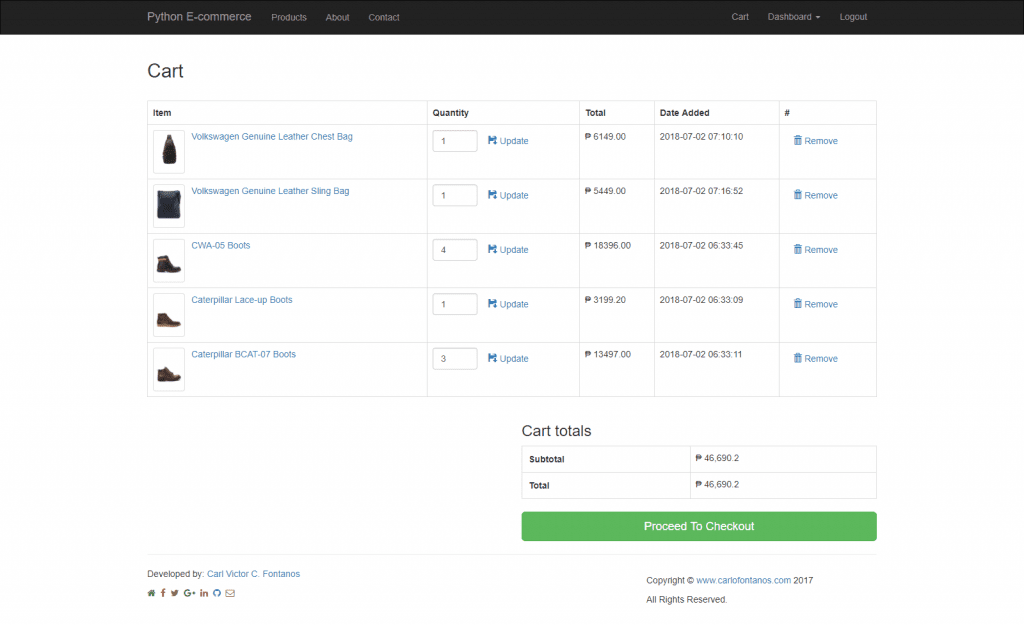Click the Google+ icon in the footer

tap(190, 592)
